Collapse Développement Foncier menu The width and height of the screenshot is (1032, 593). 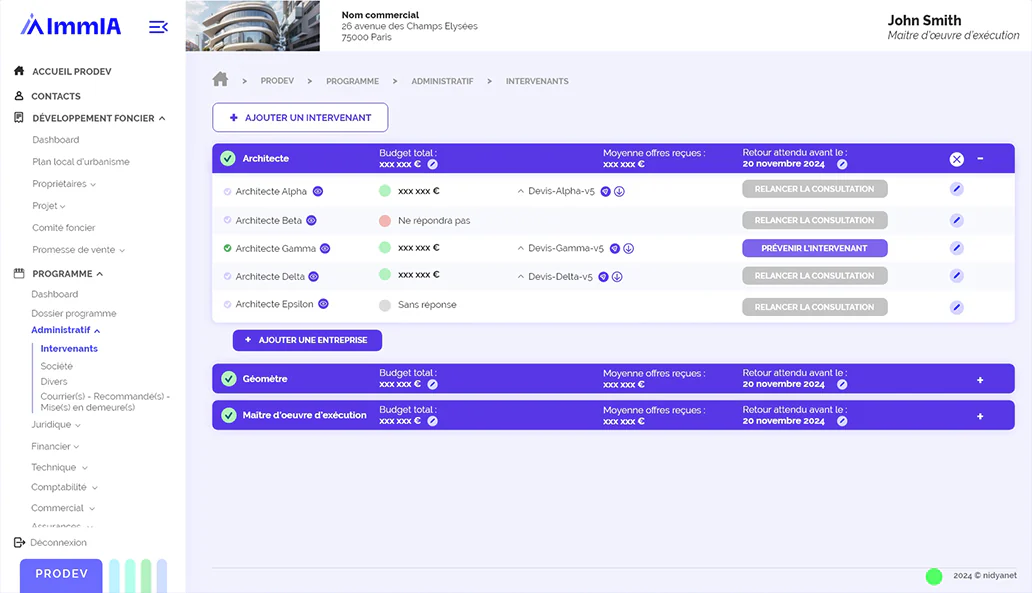coord(162,118)
